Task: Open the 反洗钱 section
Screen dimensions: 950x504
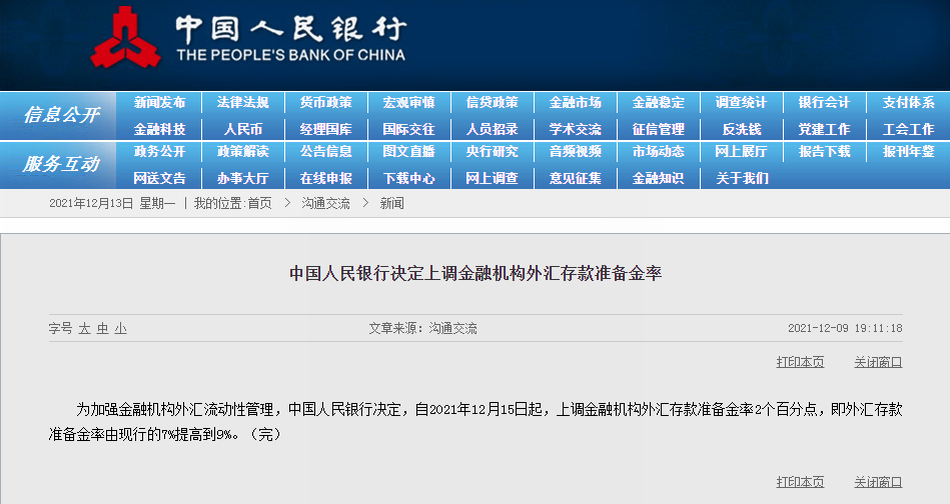Action: click(x=742, y=129)
